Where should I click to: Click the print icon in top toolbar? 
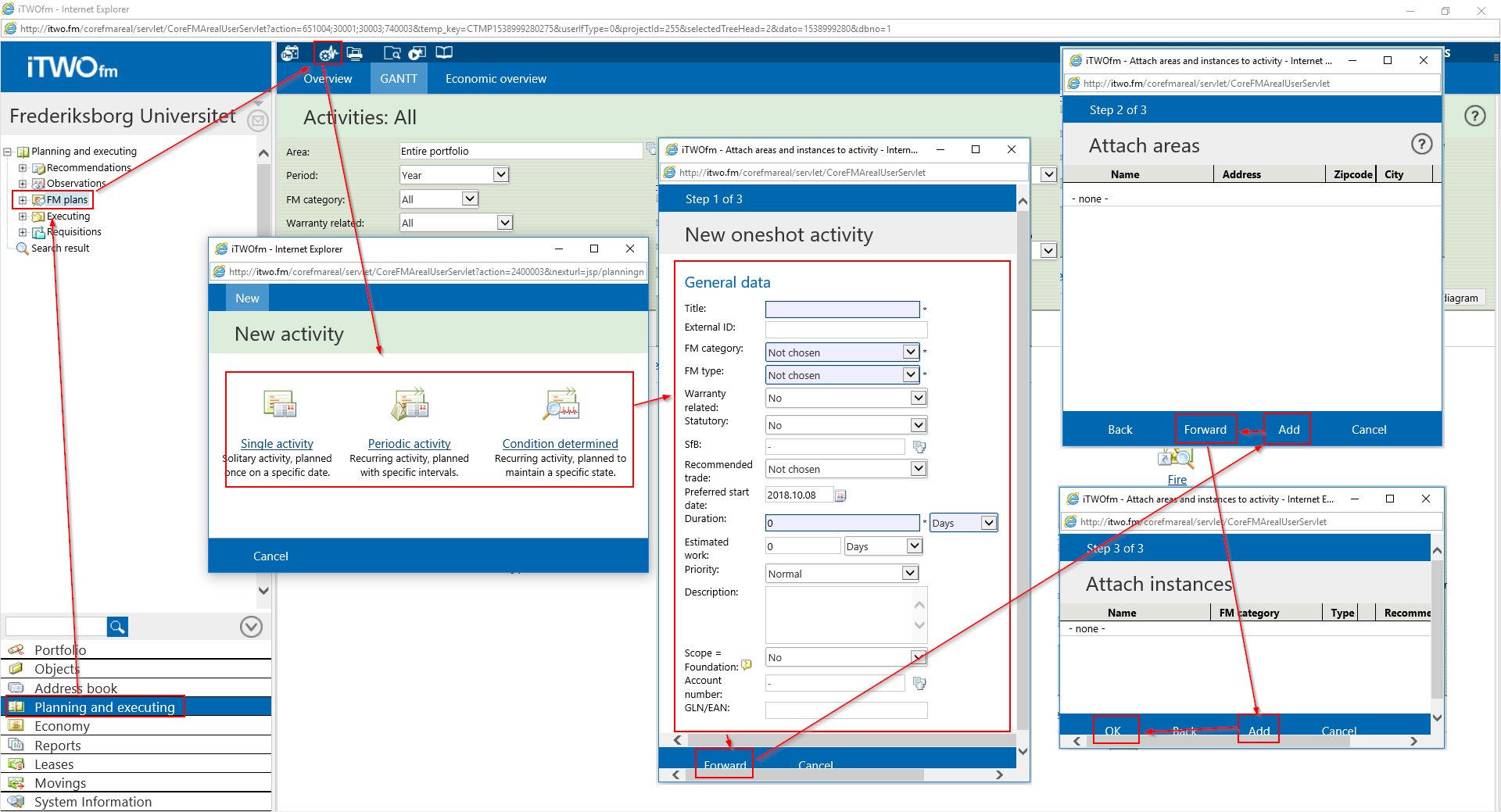coord(355,53)
